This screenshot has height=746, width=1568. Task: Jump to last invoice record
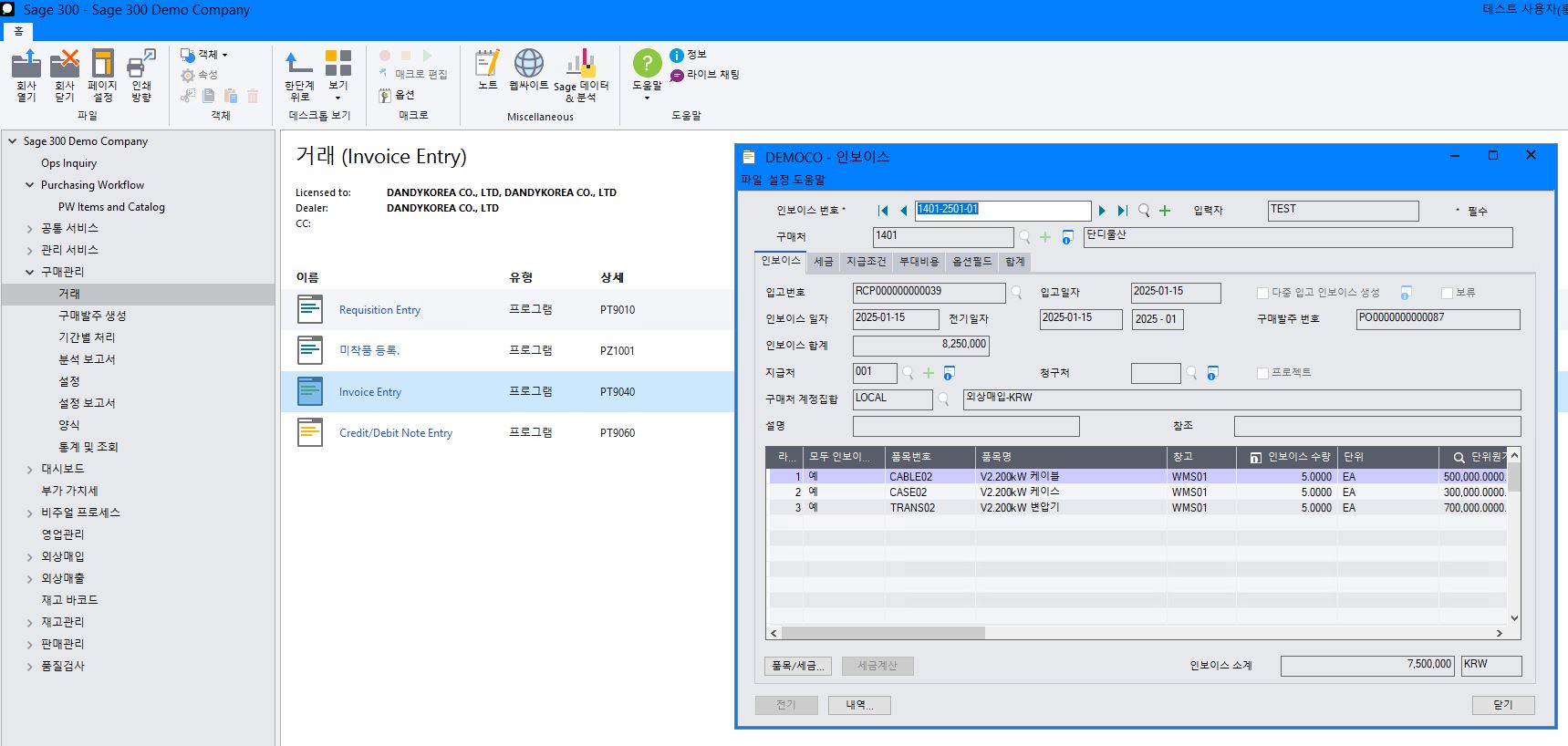click(x=1123, y=211)
